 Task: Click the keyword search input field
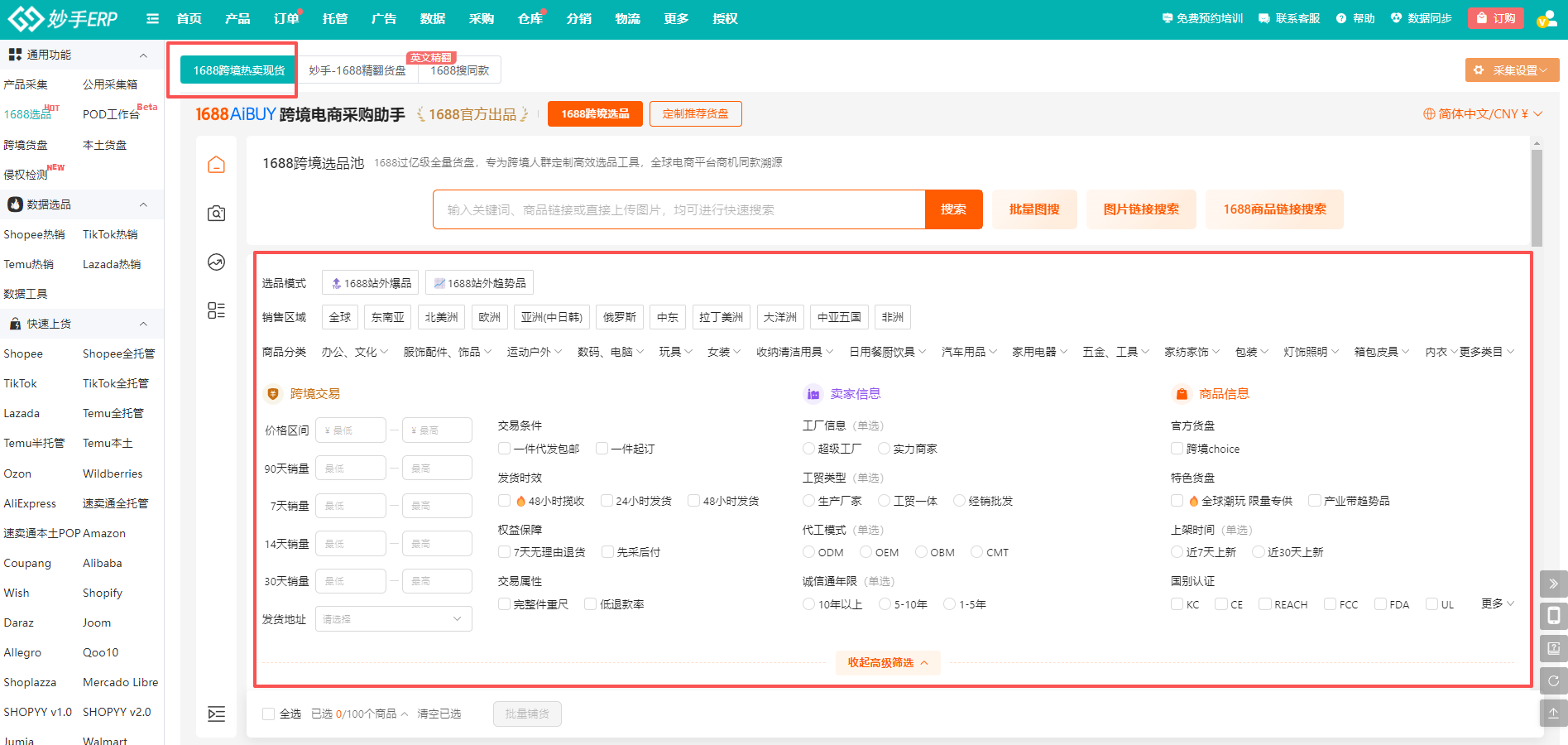(x=679, y=209)
